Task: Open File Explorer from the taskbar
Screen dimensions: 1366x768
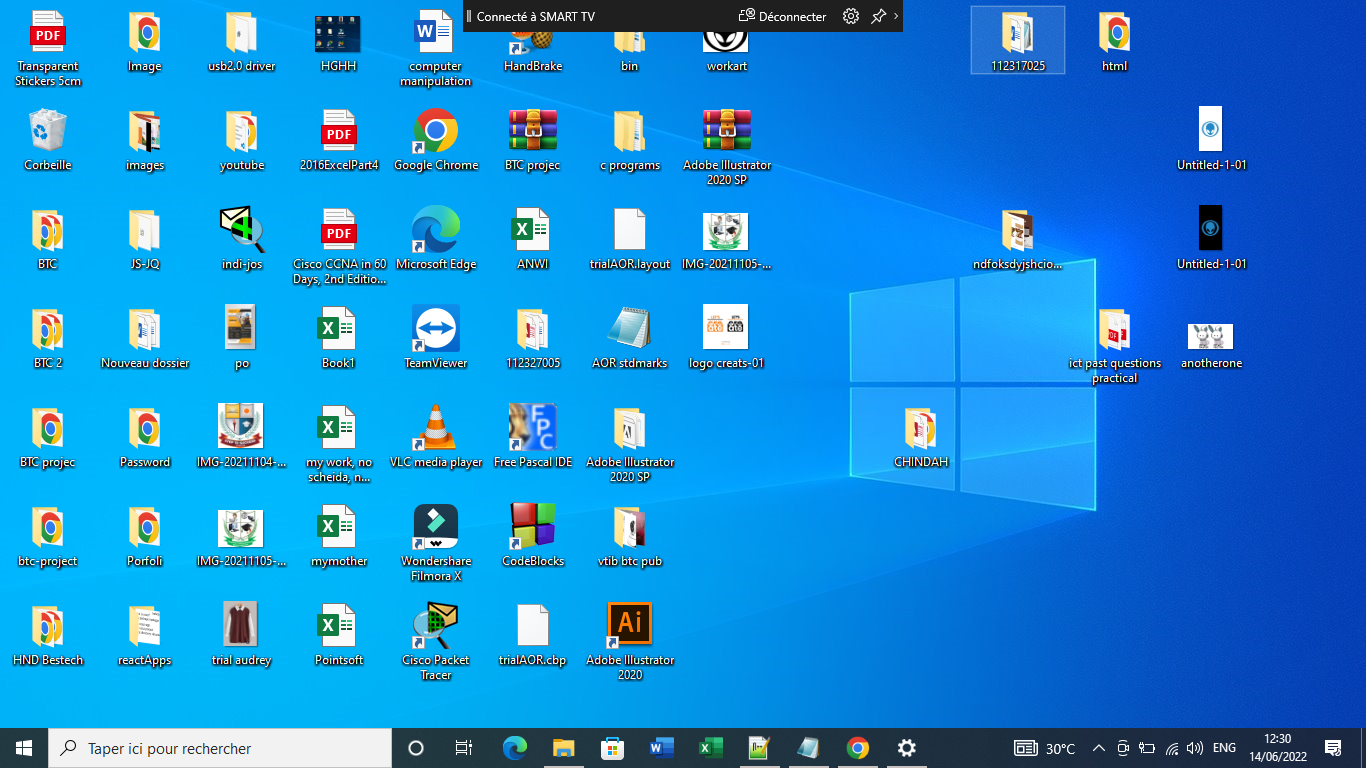Action: pos(564,748)
